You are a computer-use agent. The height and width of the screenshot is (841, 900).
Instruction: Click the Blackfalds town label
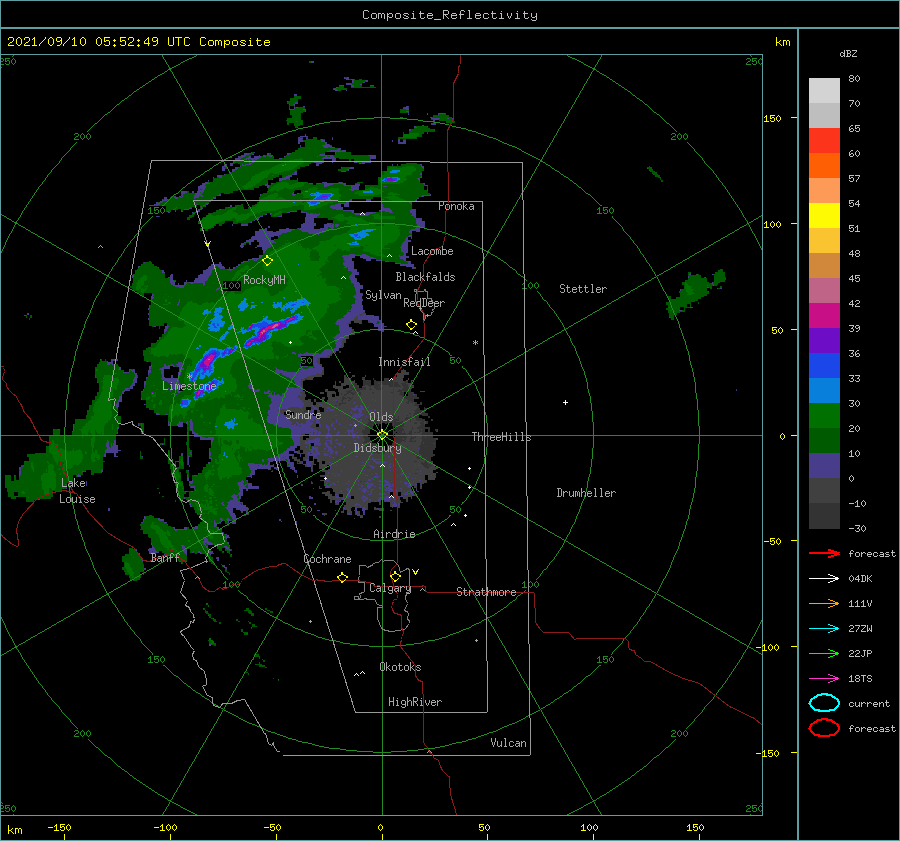click(x=425, y=277)
